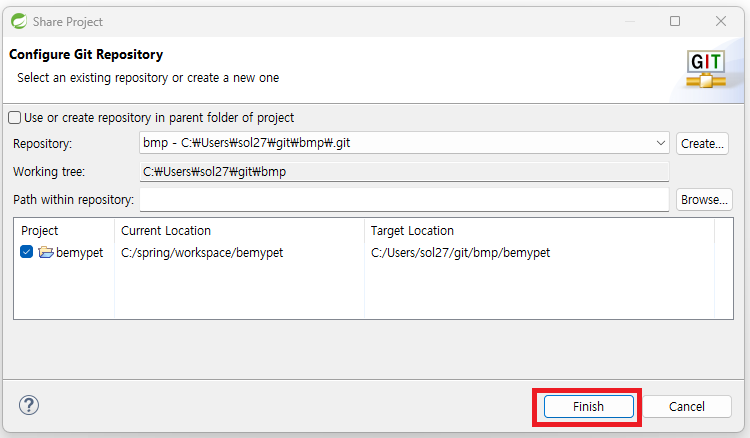Click the Browse... button
This screenshot has width=750, height=438.
tap(704, 199)
